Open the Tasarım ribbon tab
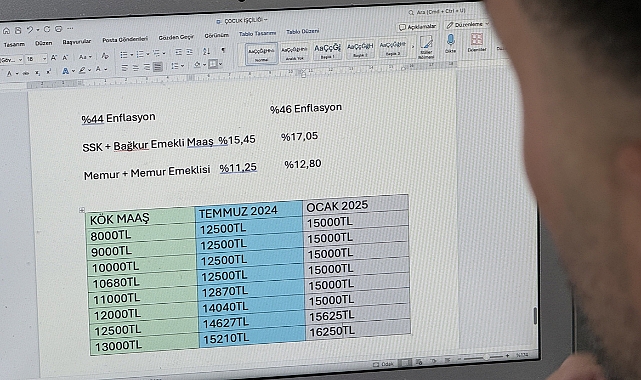The height and width of the screenshot is (380, 641). [x=14, y=44]
